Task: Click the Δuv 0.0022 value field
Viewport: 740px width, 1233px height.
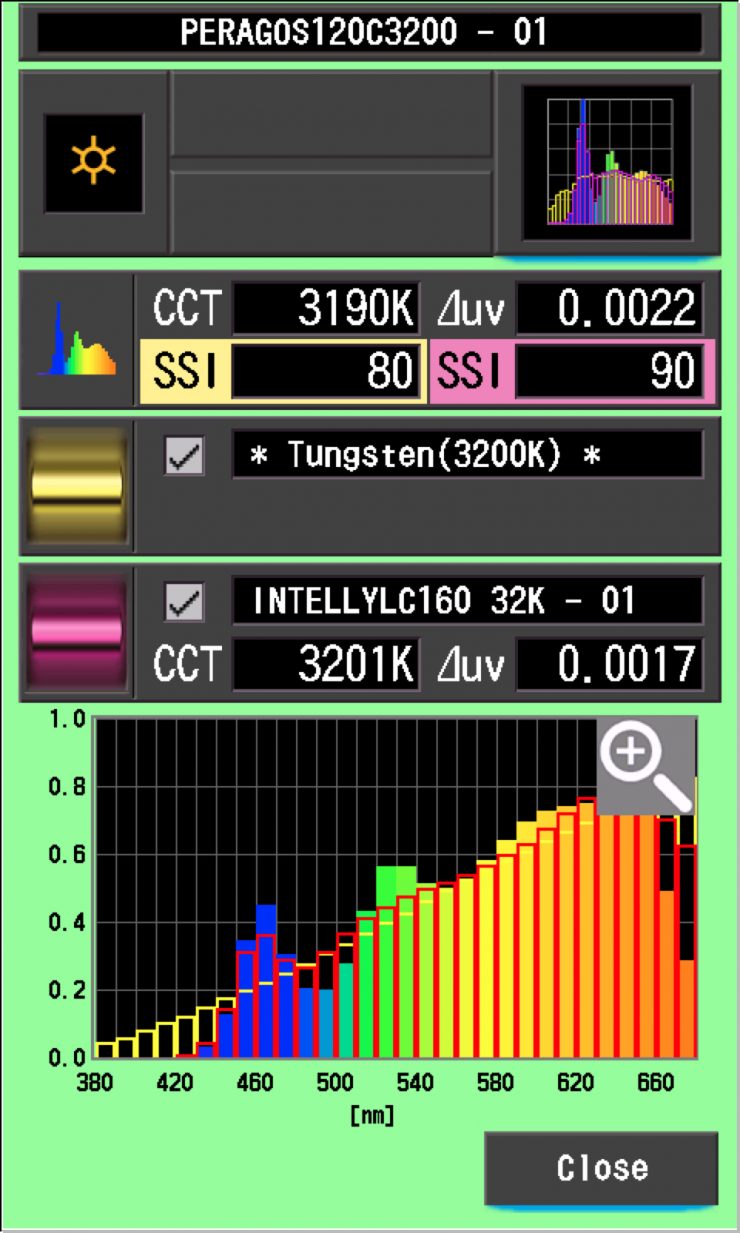Action: coord(609,311)
